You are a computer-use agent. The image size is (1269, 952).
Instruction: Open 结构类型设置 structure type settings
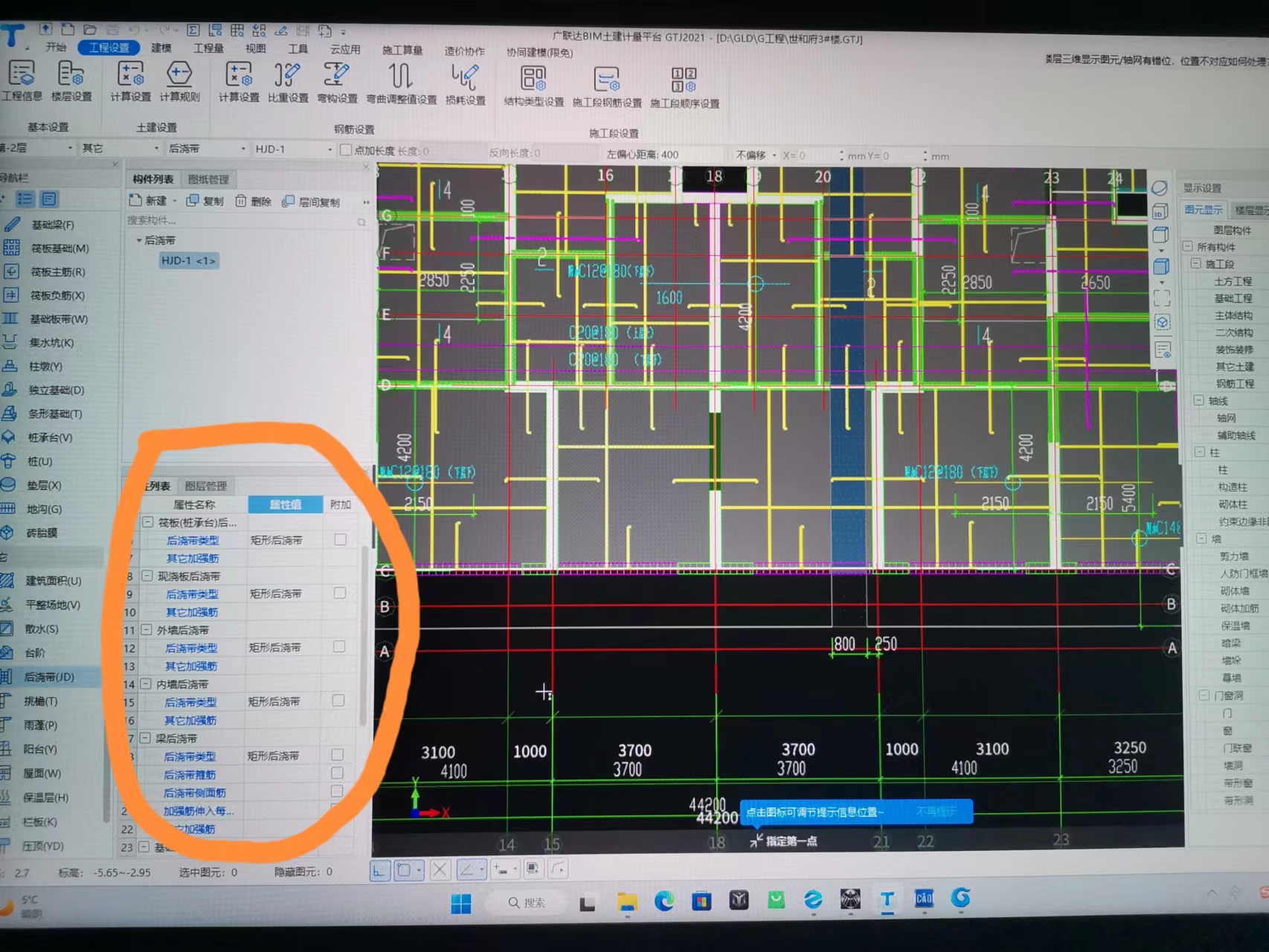(x=533, y=85)
